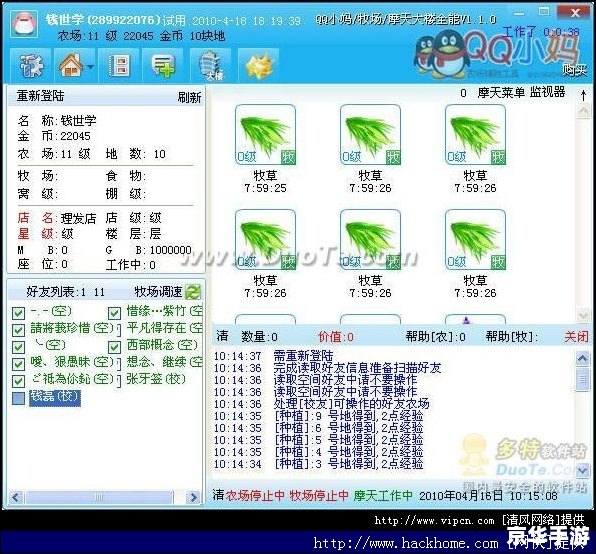Click the 牧场调速 label

coord(159,292)
